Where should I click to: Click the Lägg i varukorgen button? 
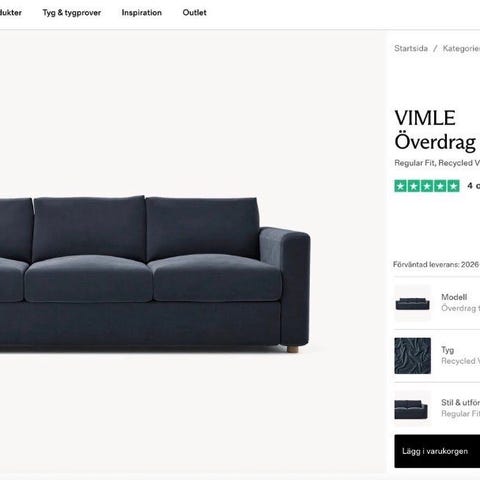pyautogui.click(x=437, y=451)
